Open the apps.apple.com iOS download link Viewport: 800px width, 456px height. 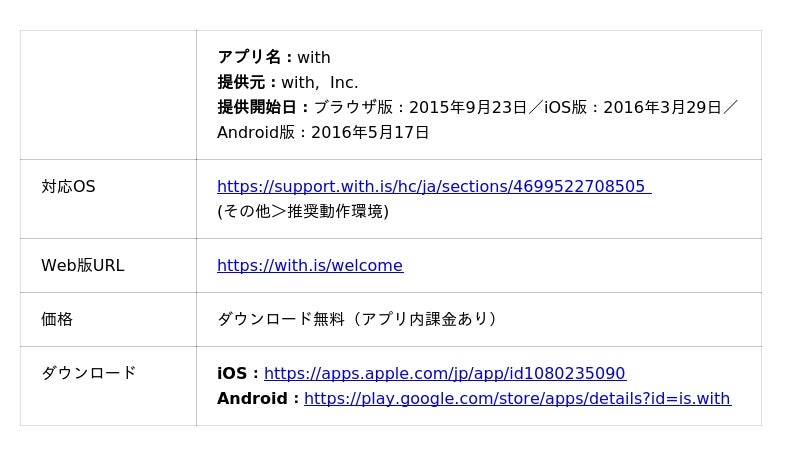[444, 373]
